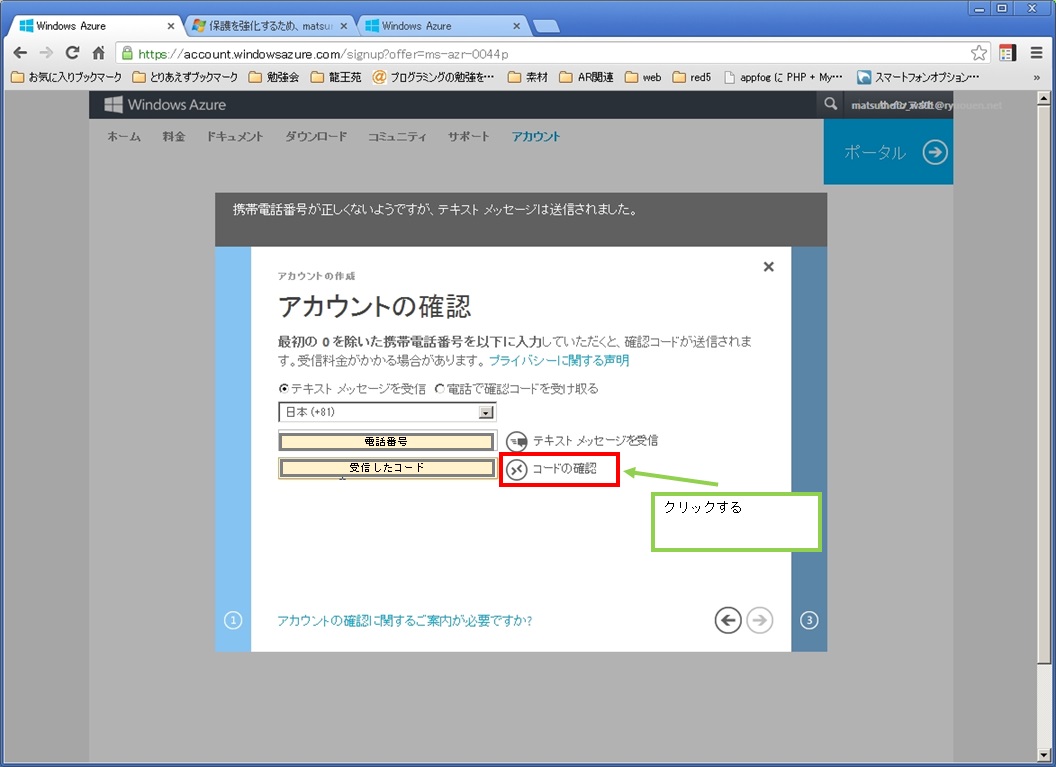
Task: Go to previous step with left arrow circle
Action: click(728, 620)
